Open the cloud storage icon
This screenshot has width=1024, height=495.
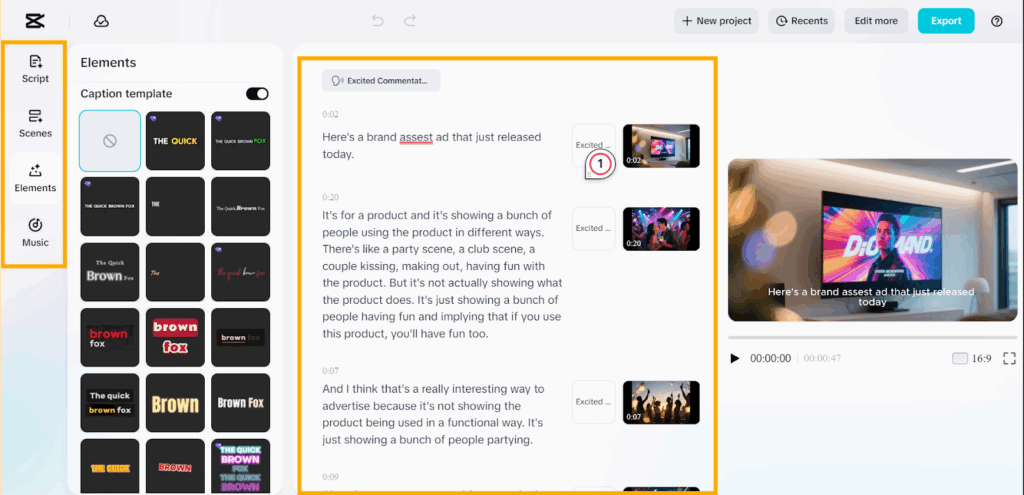coord(101,21)
